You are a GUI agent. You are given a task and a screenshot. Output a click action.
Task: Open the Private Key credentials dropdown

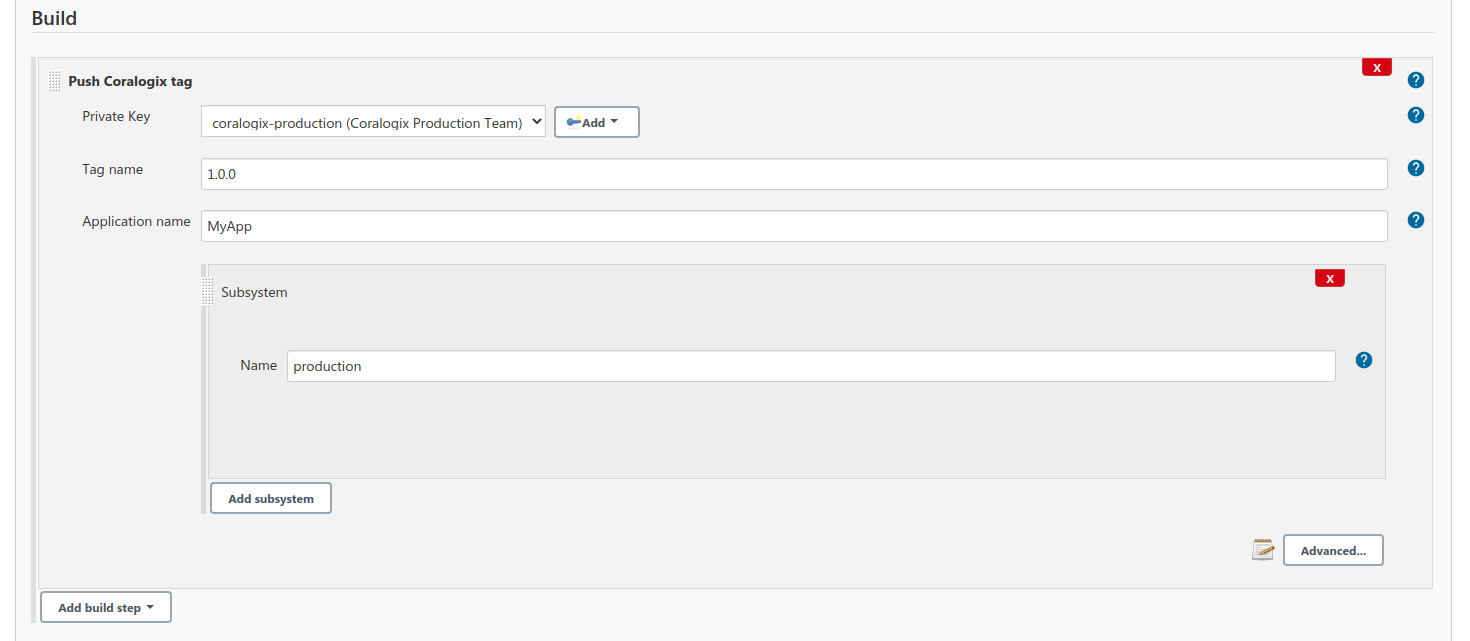point(373,122)
